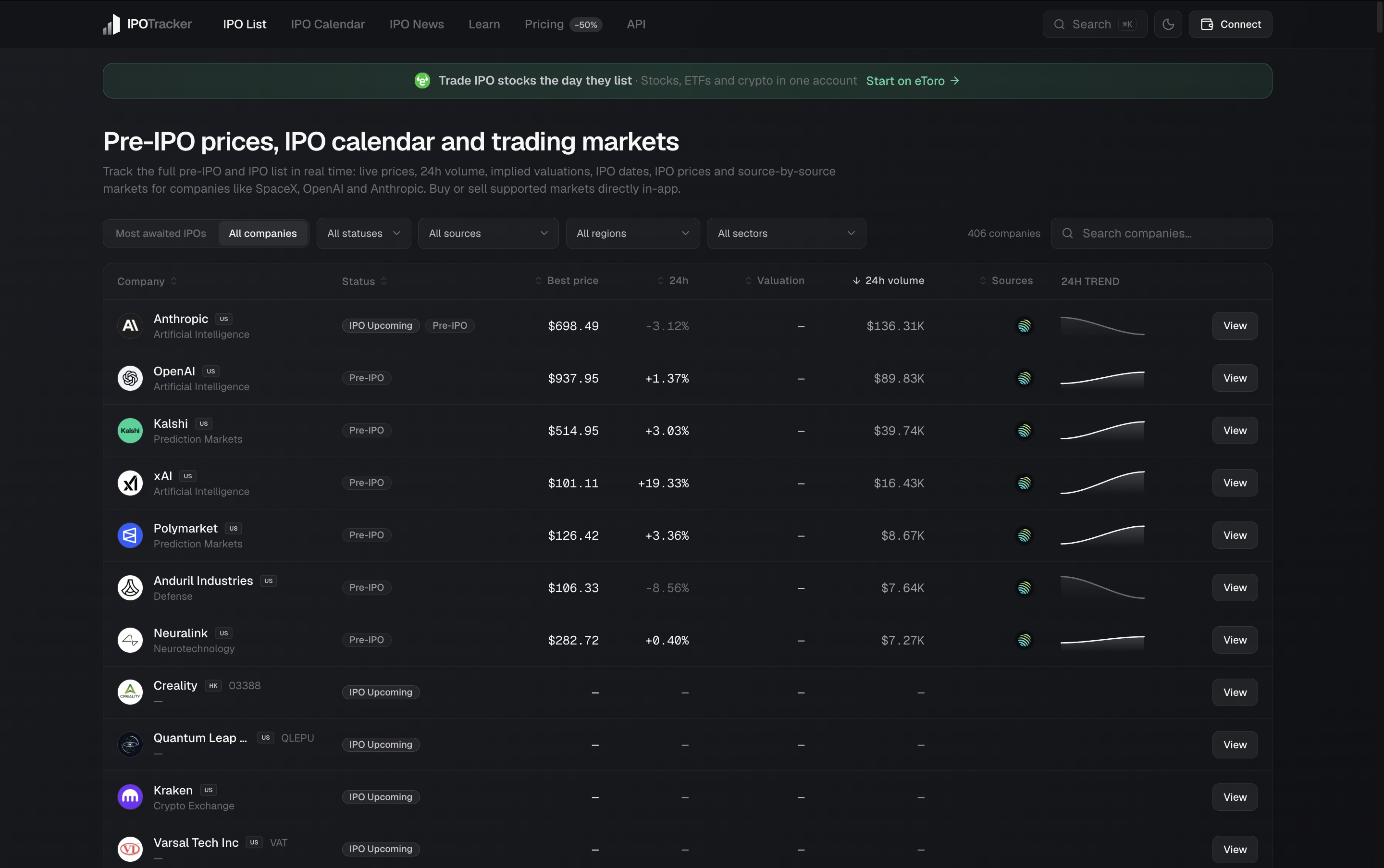Select the All companies toggle
1384x868 pixels.
point(263,233)
